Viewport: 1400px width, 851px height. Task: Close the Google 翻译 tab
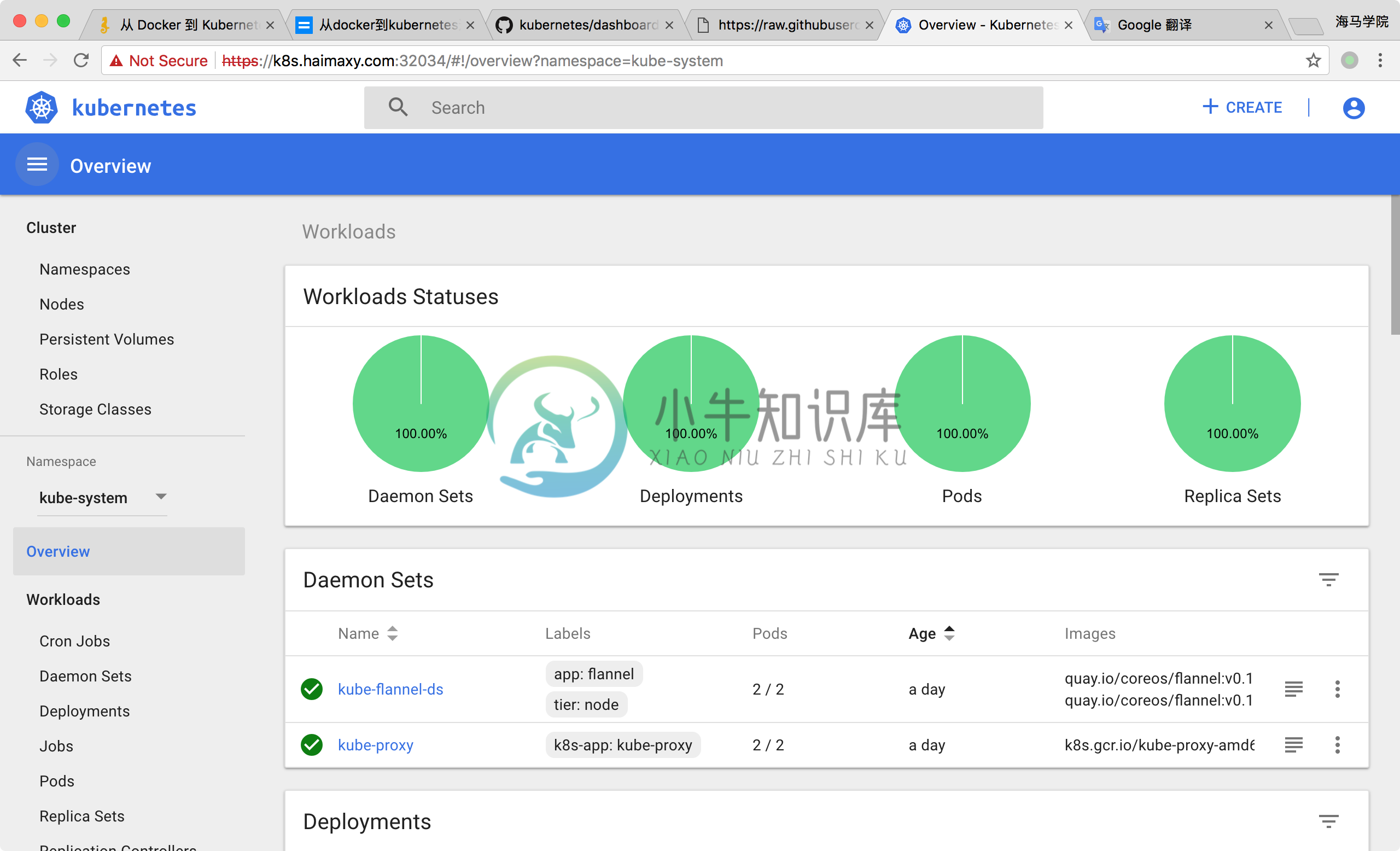coord(1268,25)
